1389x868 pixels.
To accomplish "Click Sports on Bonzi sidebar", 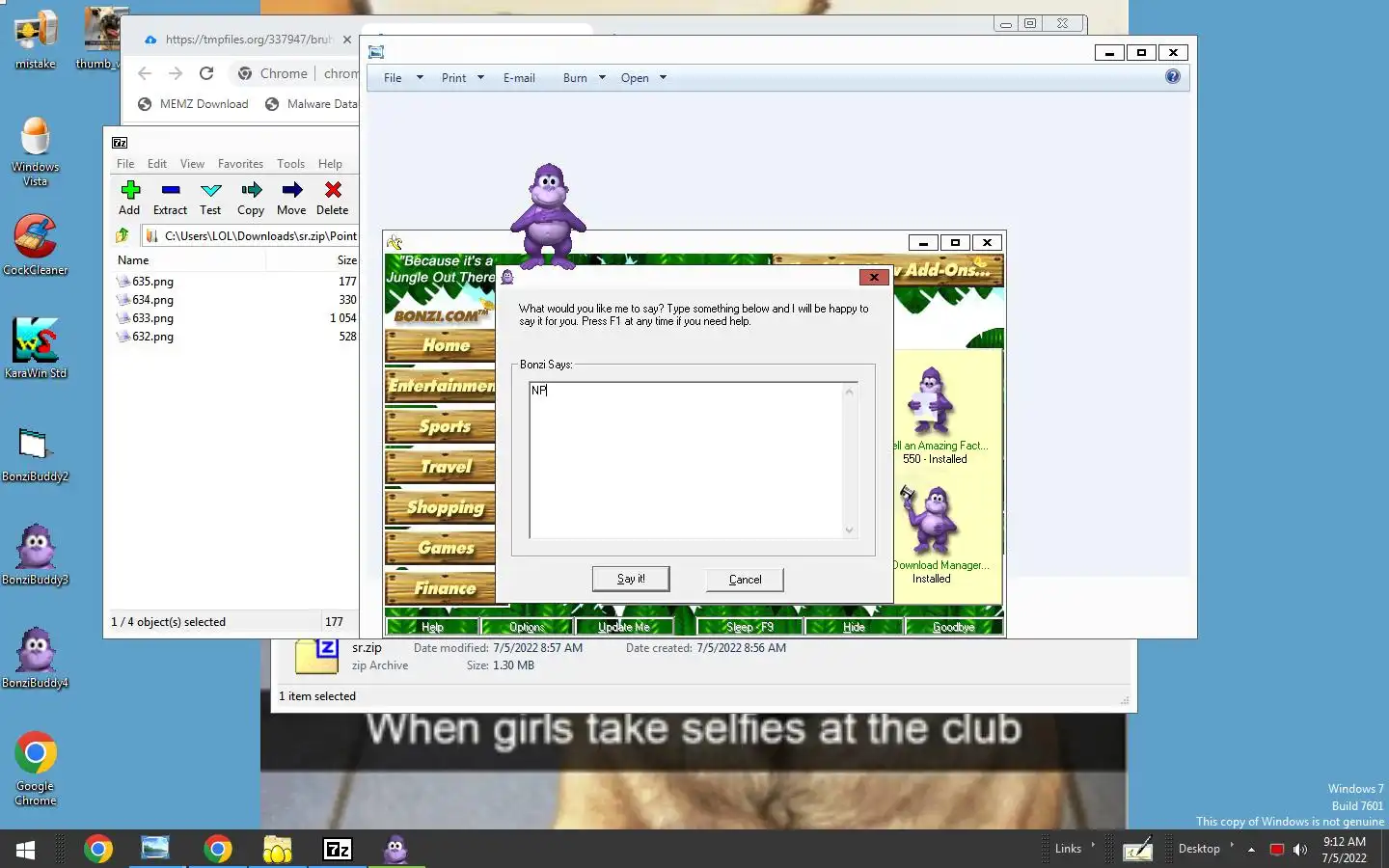I will coord(440,426).
